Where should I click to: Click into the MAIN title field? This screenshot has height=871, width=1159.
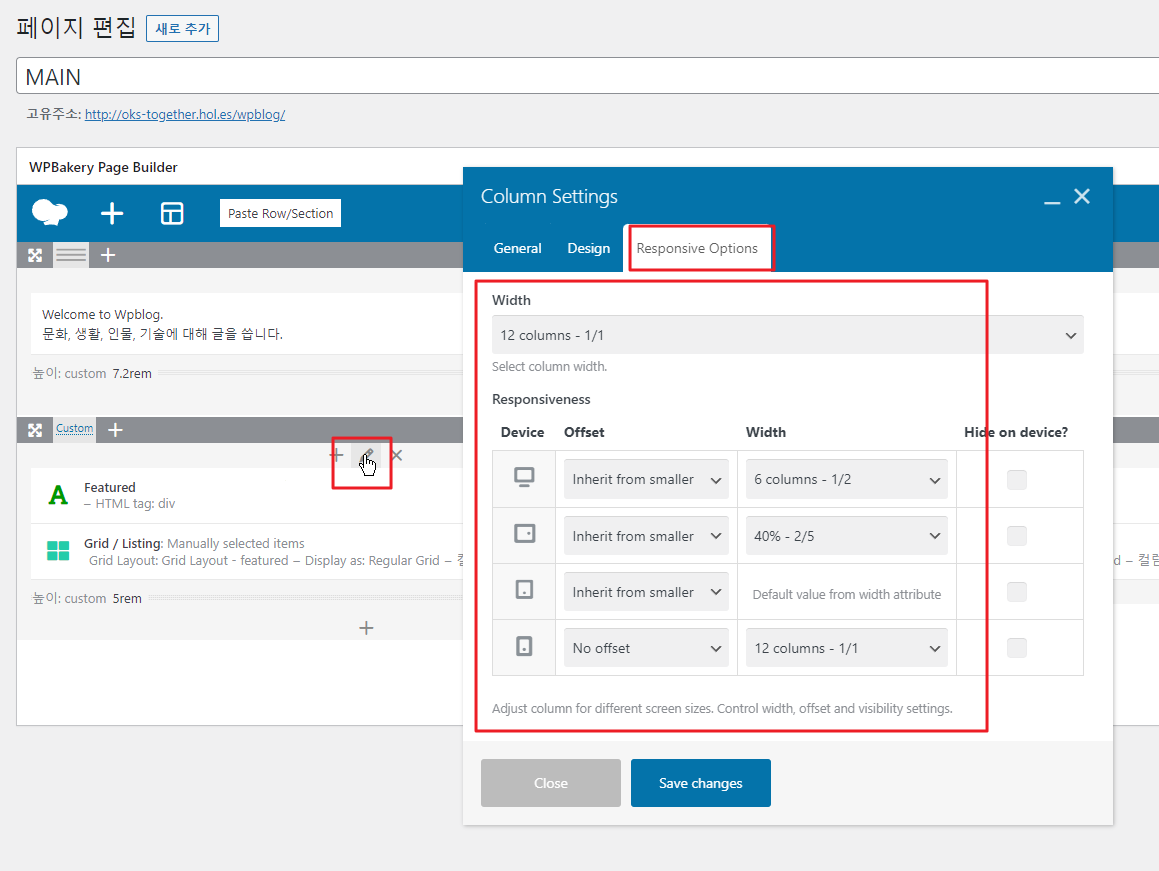[x=588, y=76]
